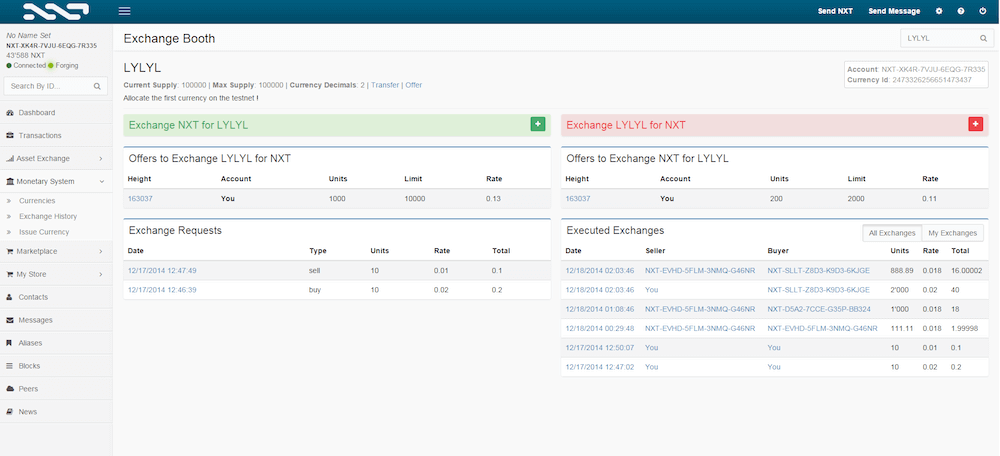Open Aliases from sidebar
Viewport: 1000px width, 456px height.
pyautogui.click(x=56, y=343)
